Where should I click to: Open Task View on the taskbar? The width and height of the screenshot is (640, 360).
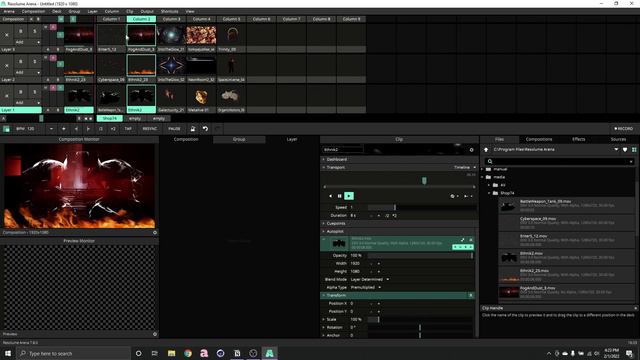155,353
